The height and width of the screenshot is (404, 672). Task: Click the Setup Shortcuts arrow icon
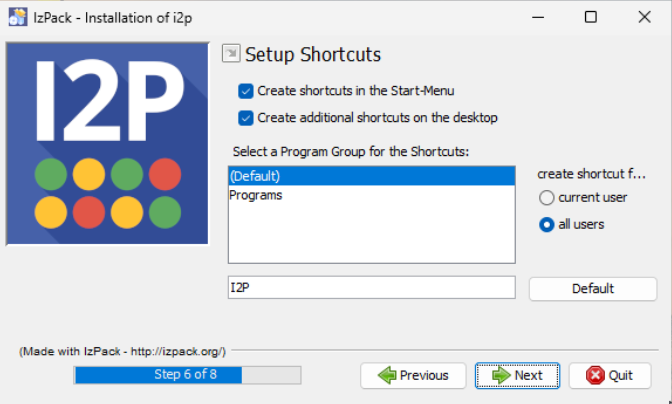coord(231,54)
